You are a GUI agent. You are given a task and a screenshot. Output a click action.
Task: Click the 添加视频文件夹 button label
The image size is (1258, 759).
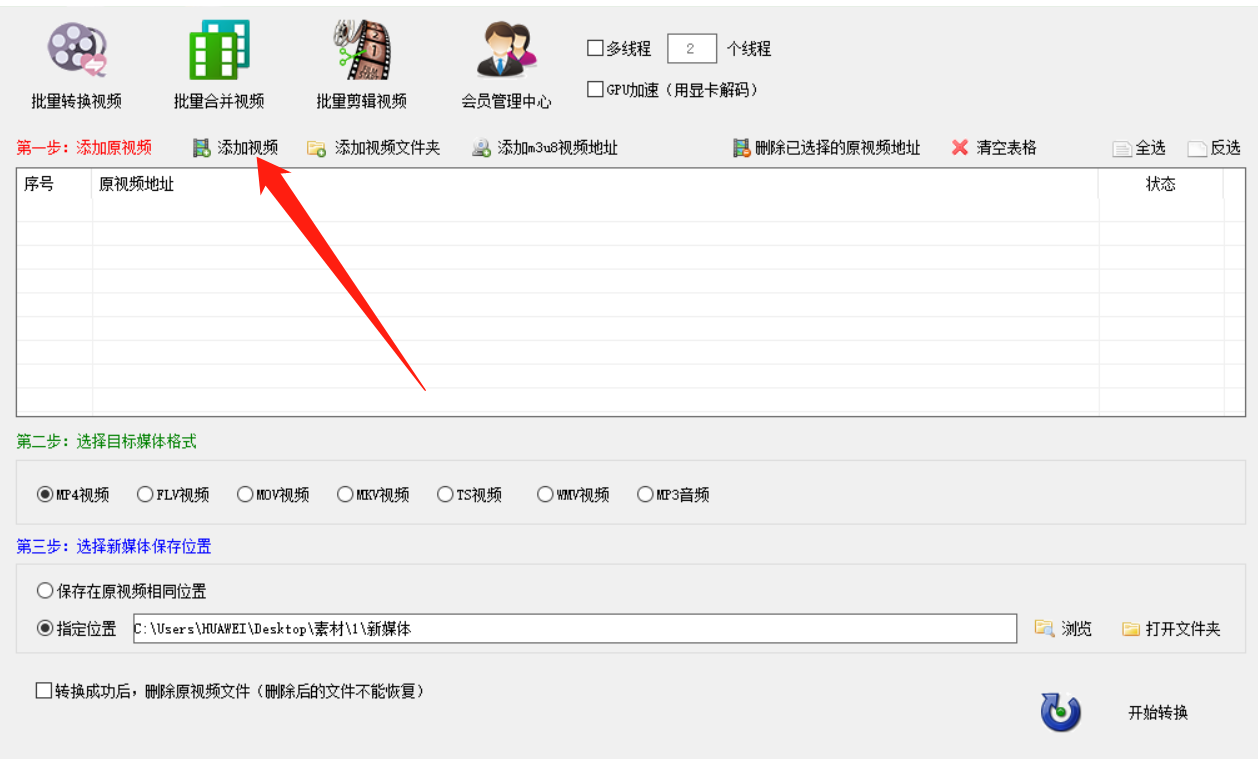387,148
